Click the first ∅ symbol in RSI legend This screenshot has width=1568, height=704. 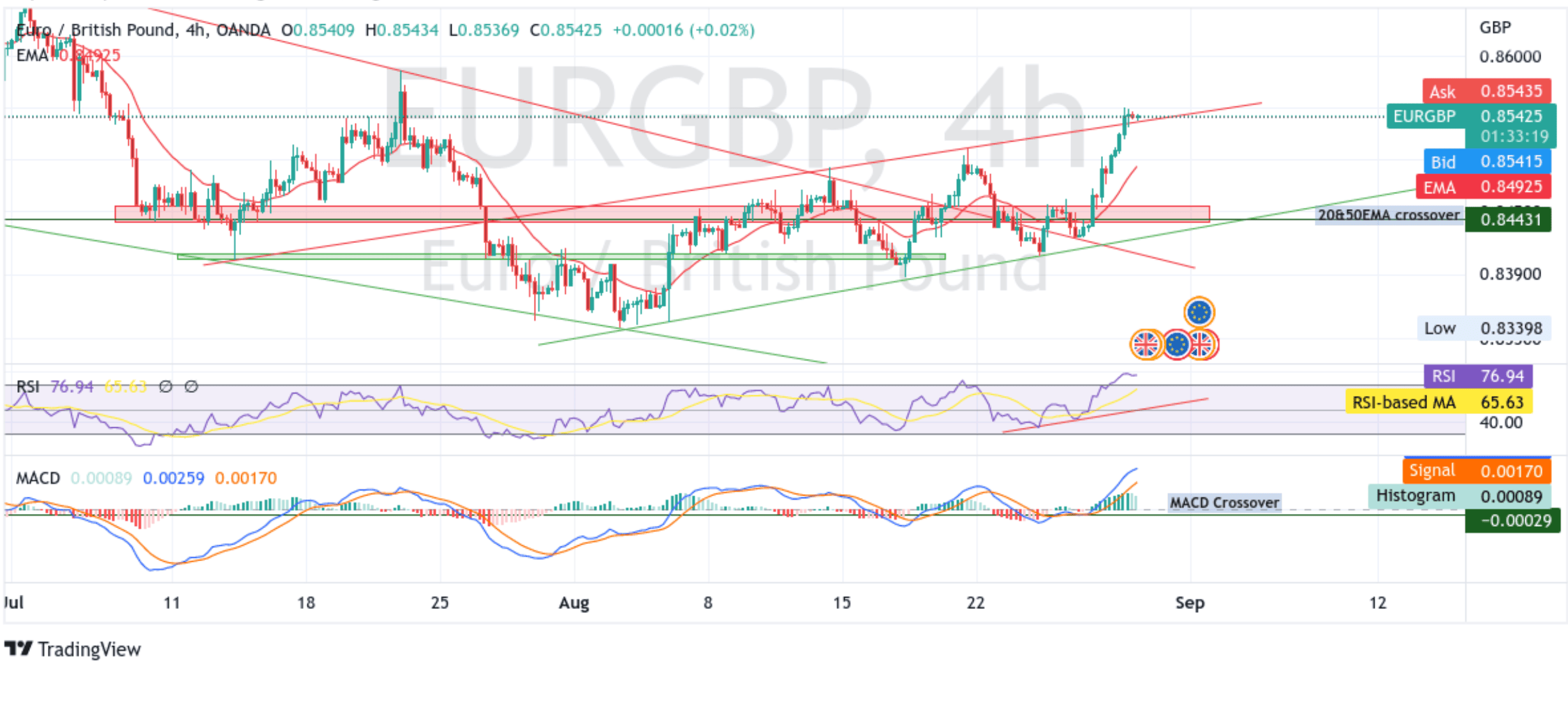point(165,386)
